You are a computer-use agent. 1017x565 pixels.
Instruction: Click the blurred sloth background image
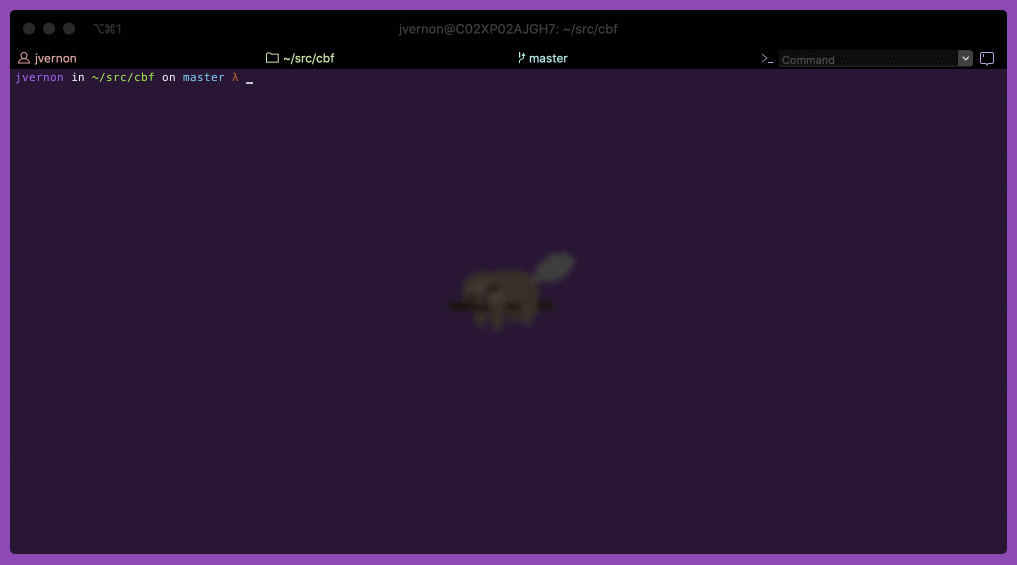[x=511, y=291]
